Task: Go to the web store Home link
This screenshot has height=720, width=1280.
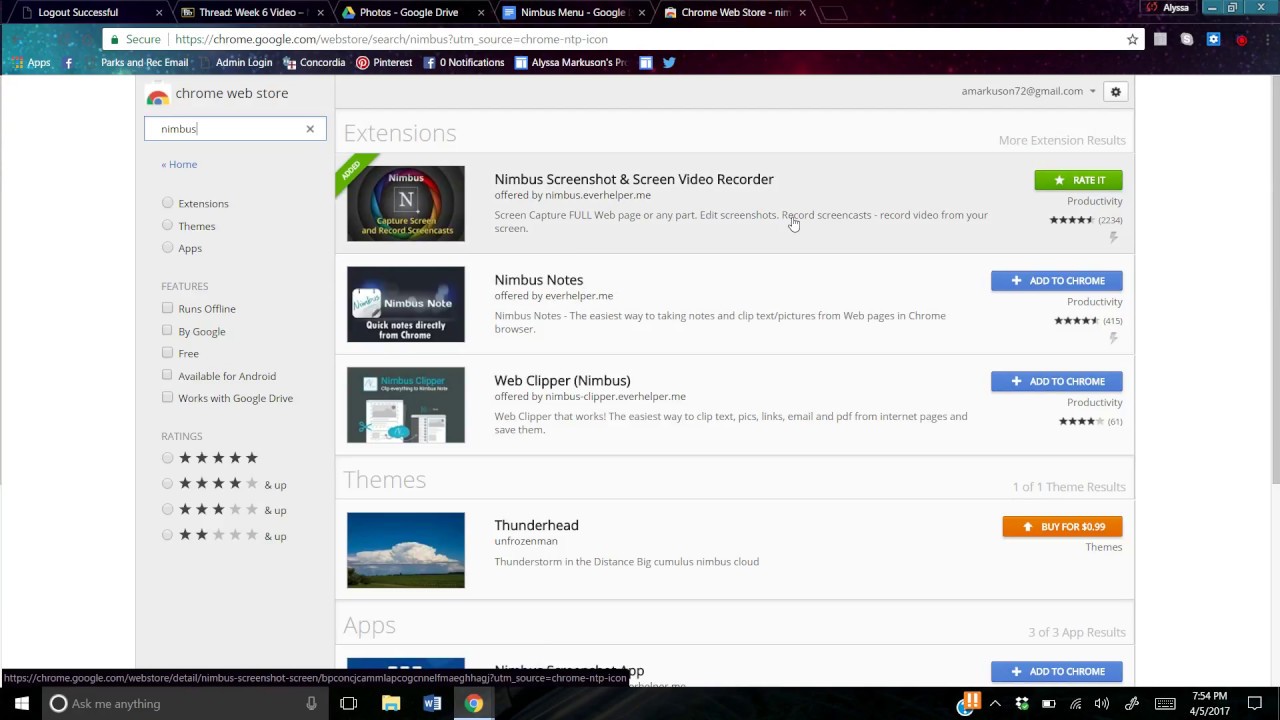Action: click(179, 164)
